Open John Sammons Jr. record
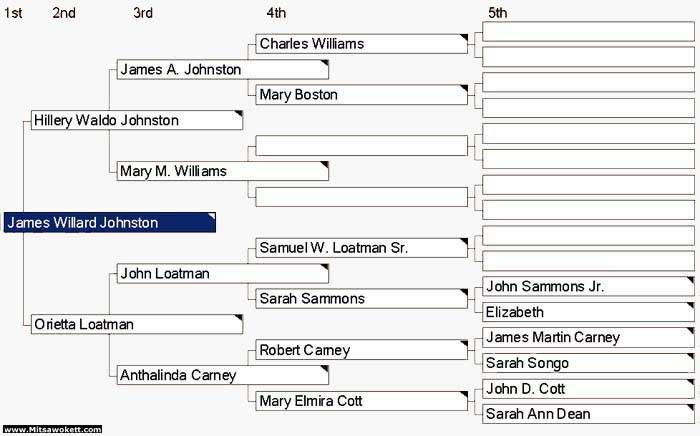 [x=588, y=286]
